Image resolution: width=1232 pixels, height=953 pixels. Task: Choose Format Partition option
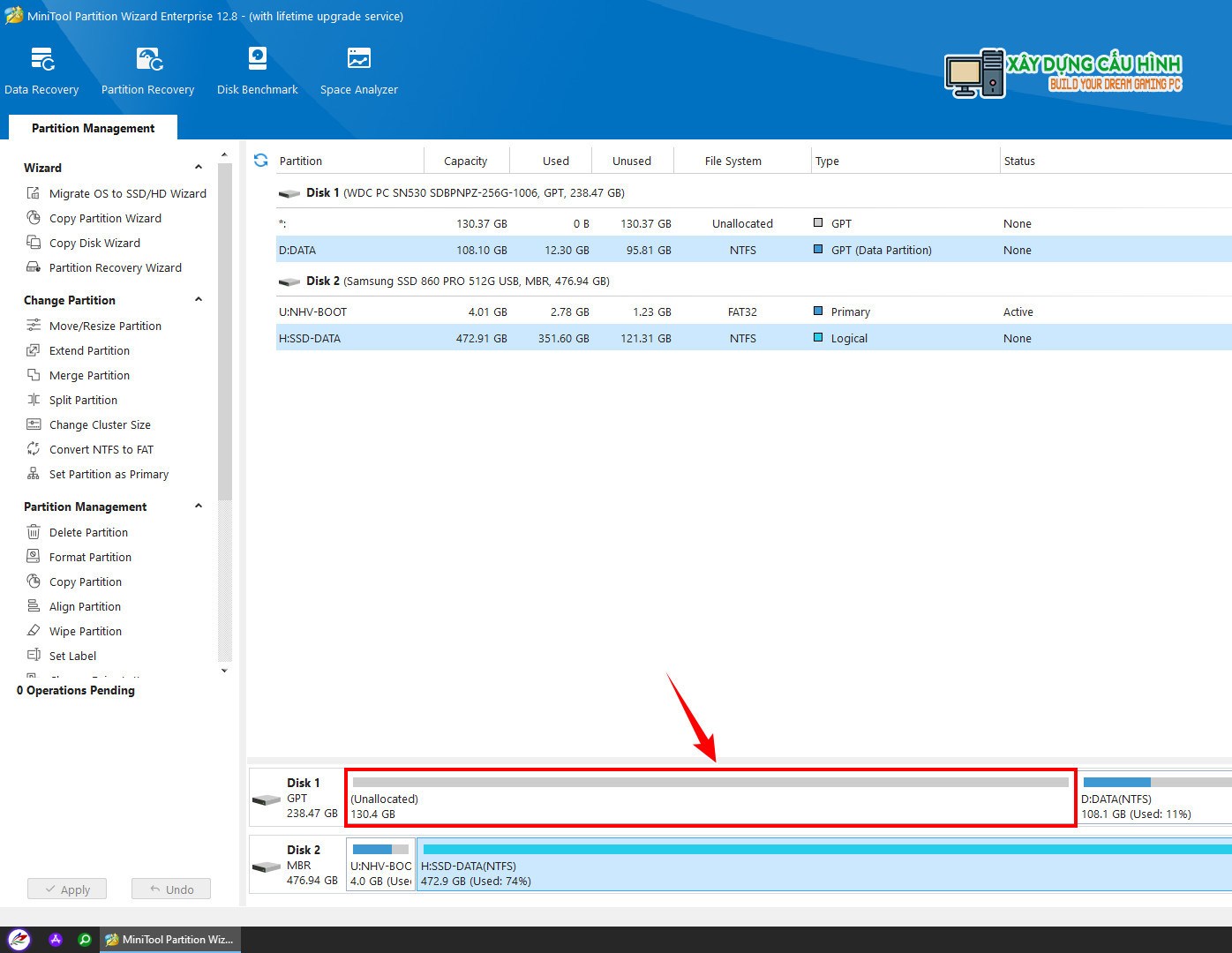coord(90,557)
